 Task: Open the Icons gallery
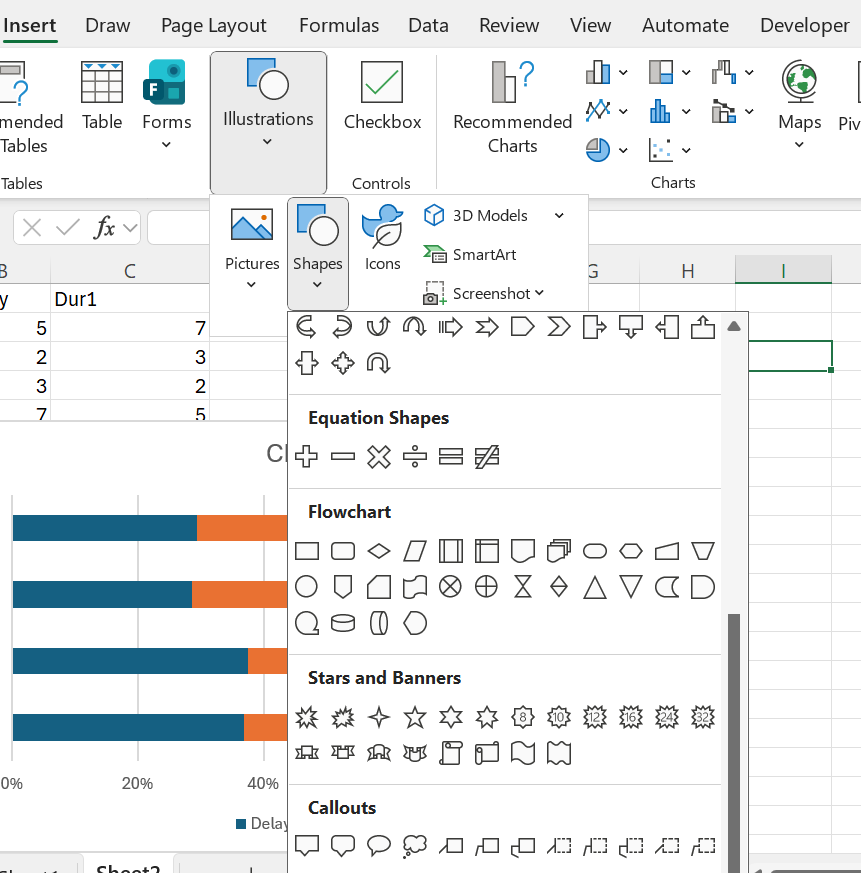click(383, 237)
